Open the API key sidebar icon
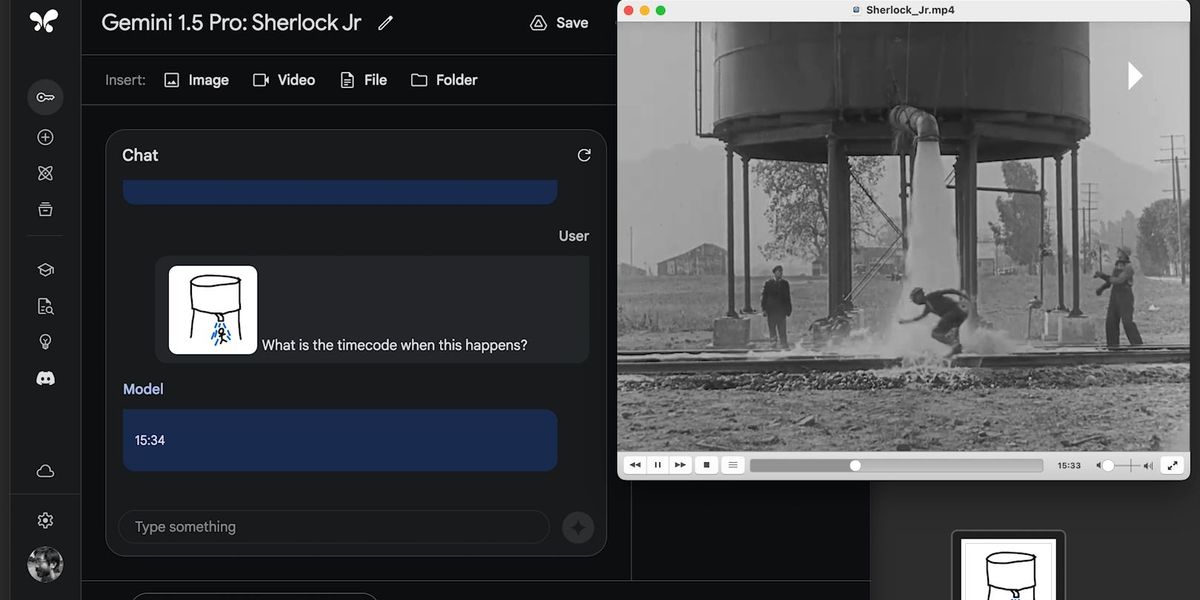Screen dimensions: 1200x600 tap(45, 97)
